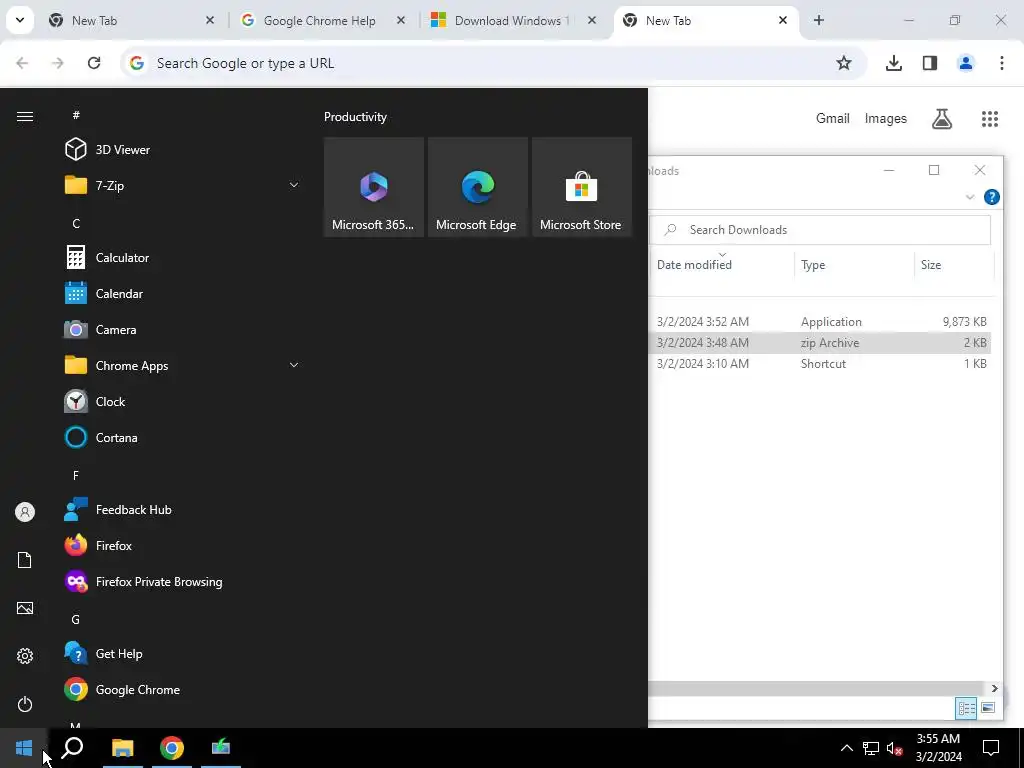Switch to first New Tab
This screenshot has height=768, width=1024.
(131, 20)
